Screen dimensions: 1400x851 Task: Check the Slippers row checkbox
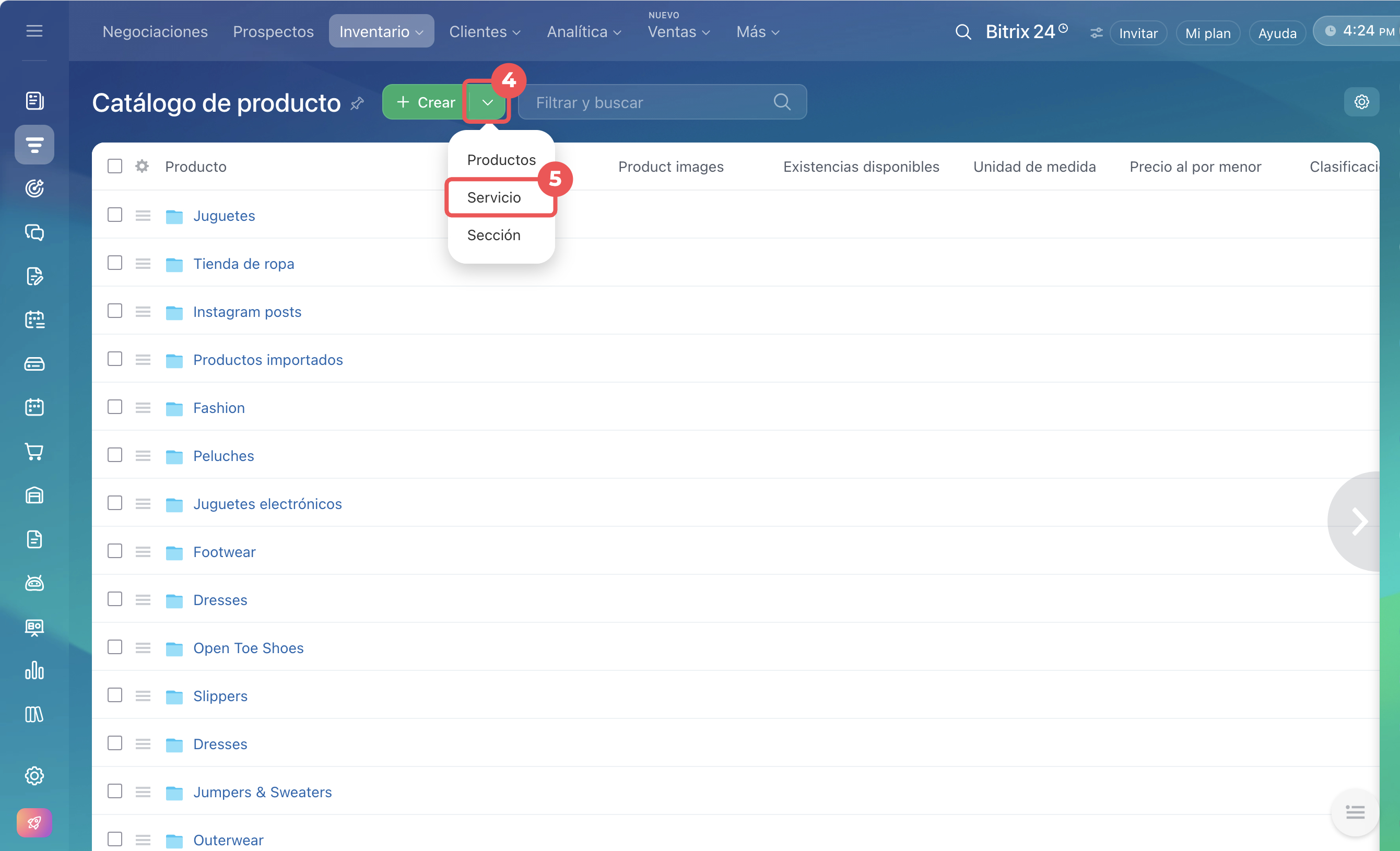pos(115,695)
